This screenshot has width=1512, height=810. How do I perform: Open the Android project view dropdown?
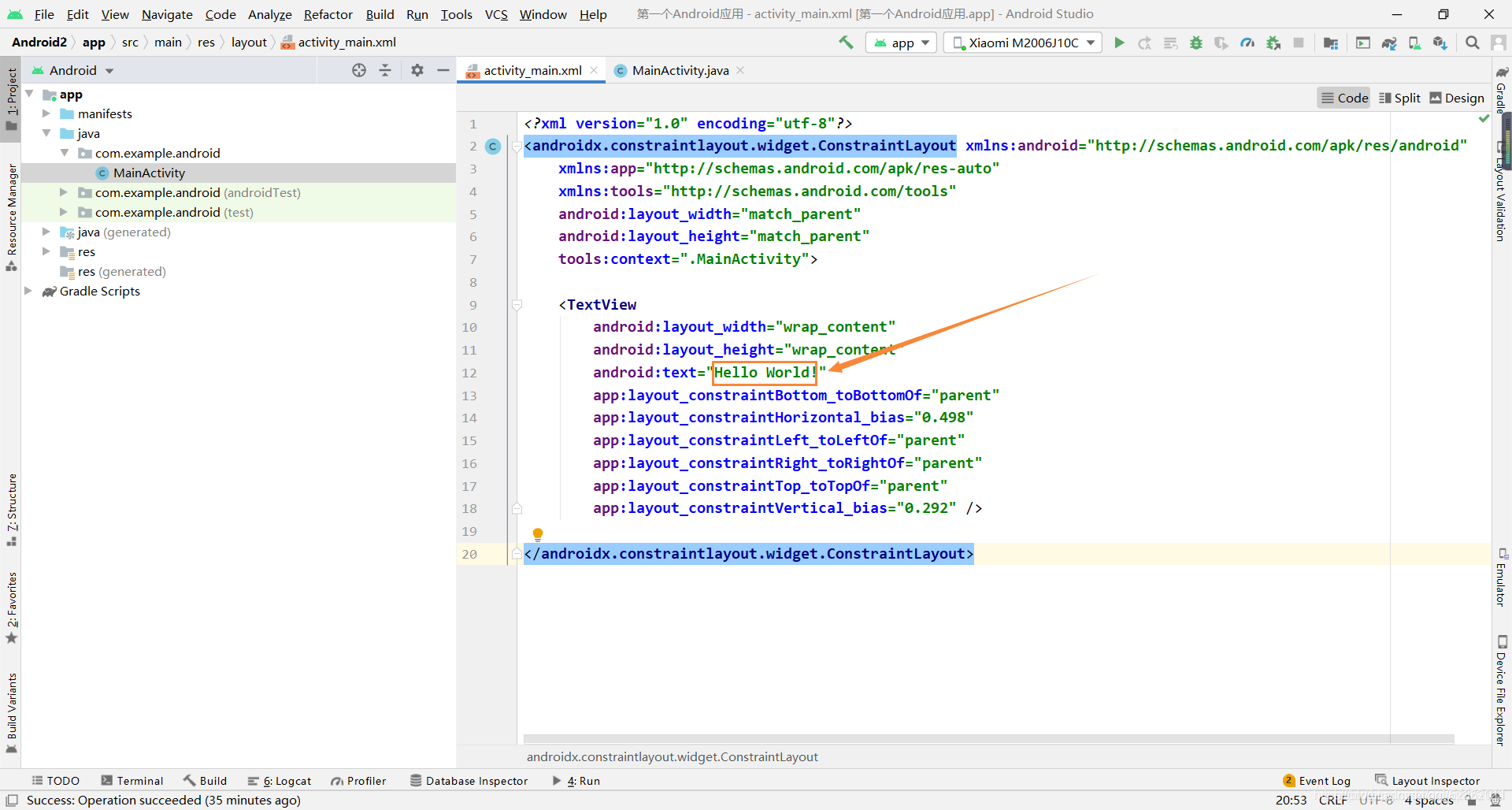(72, 70)
